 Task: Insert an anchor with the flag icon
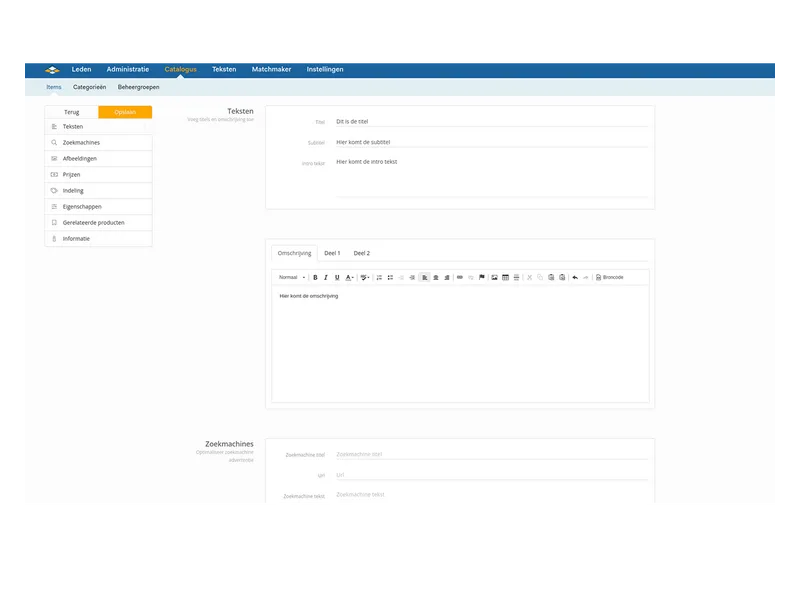point(482,278)
